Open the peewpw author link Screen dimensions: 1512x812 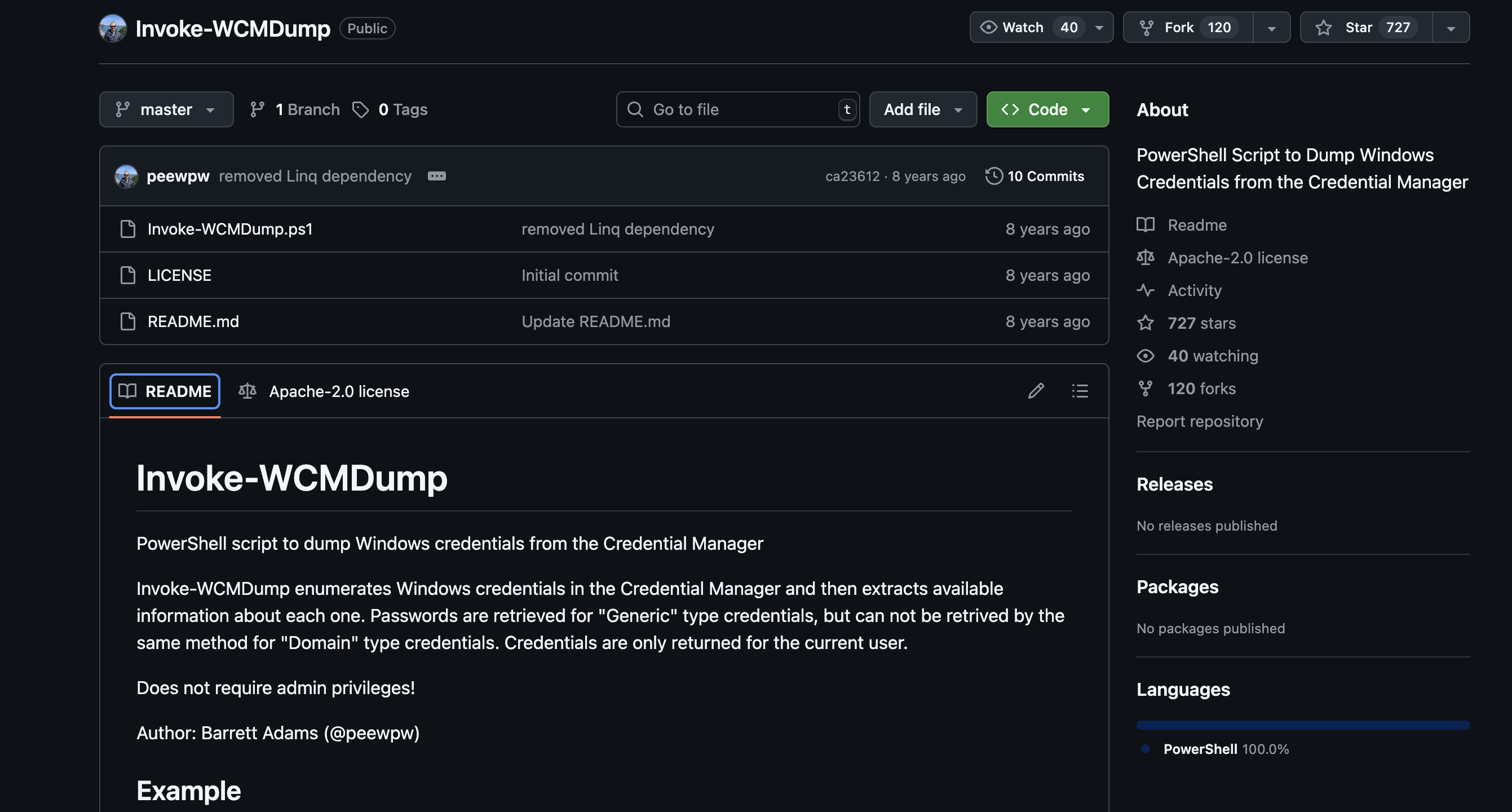(178, 176)
